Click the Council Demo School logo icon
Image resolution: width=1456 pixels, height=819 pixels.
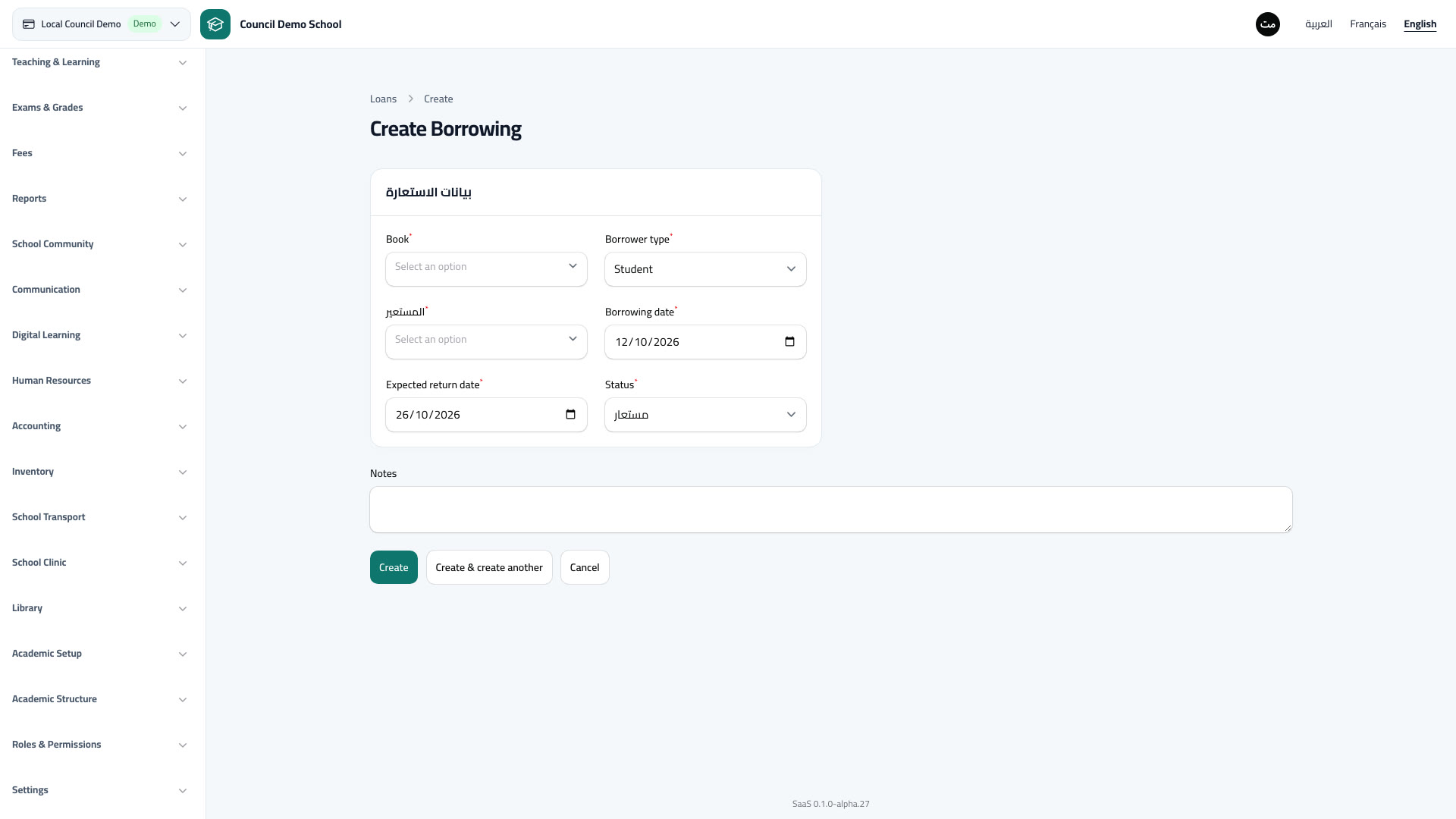point(215,24)
